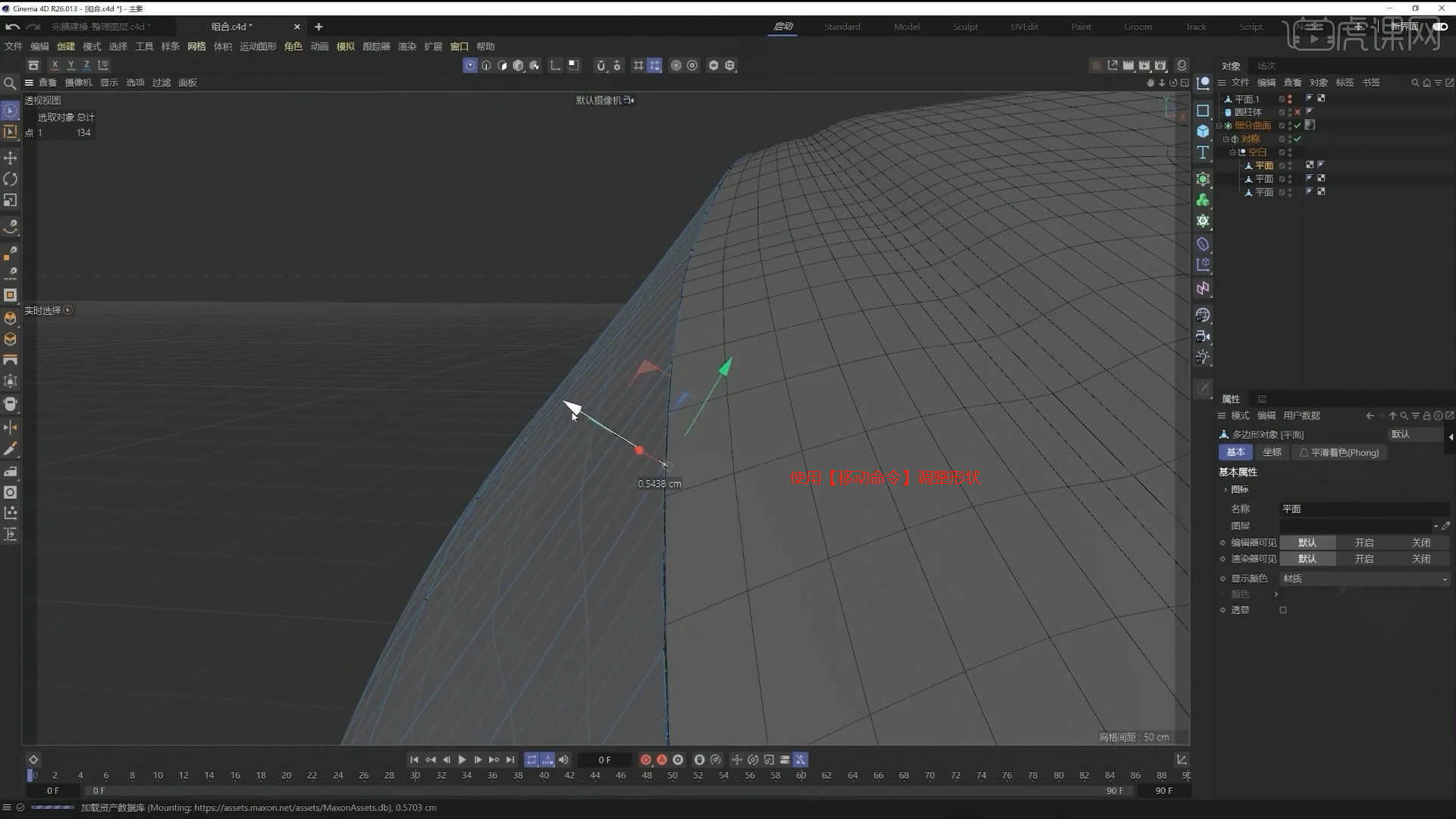Open the light objects icon in right palette
Screen dimensions: 1456x819
[1203, 357]
